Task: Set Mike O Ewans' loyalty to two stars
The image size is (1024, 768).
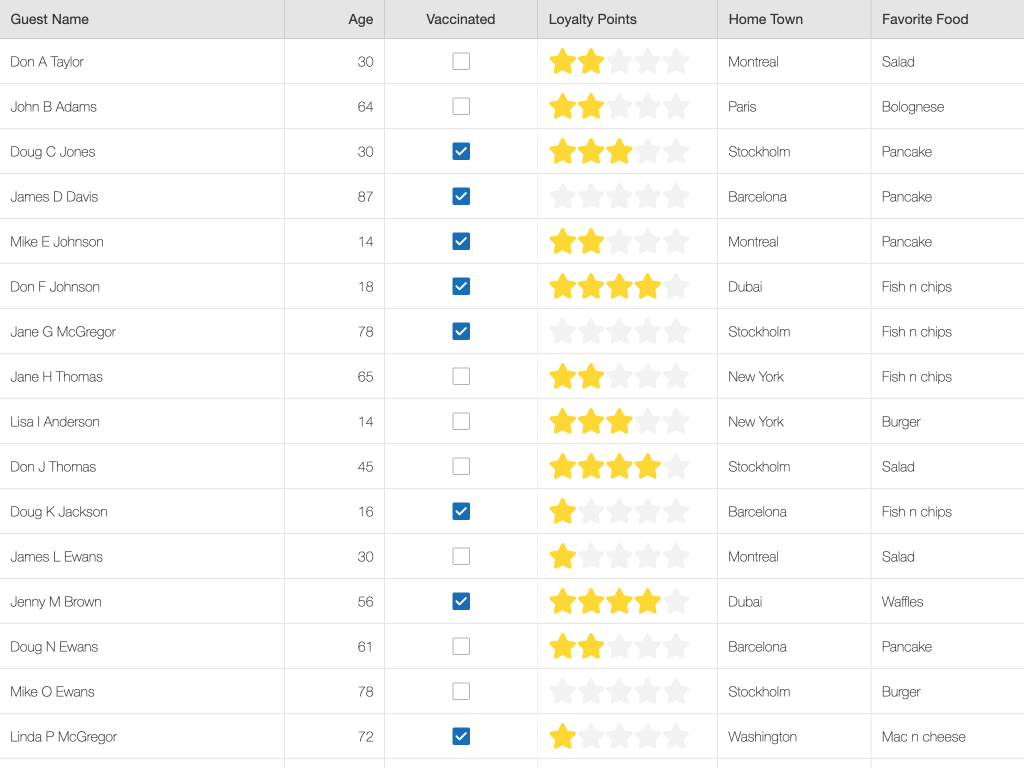Action: (591, 692)
